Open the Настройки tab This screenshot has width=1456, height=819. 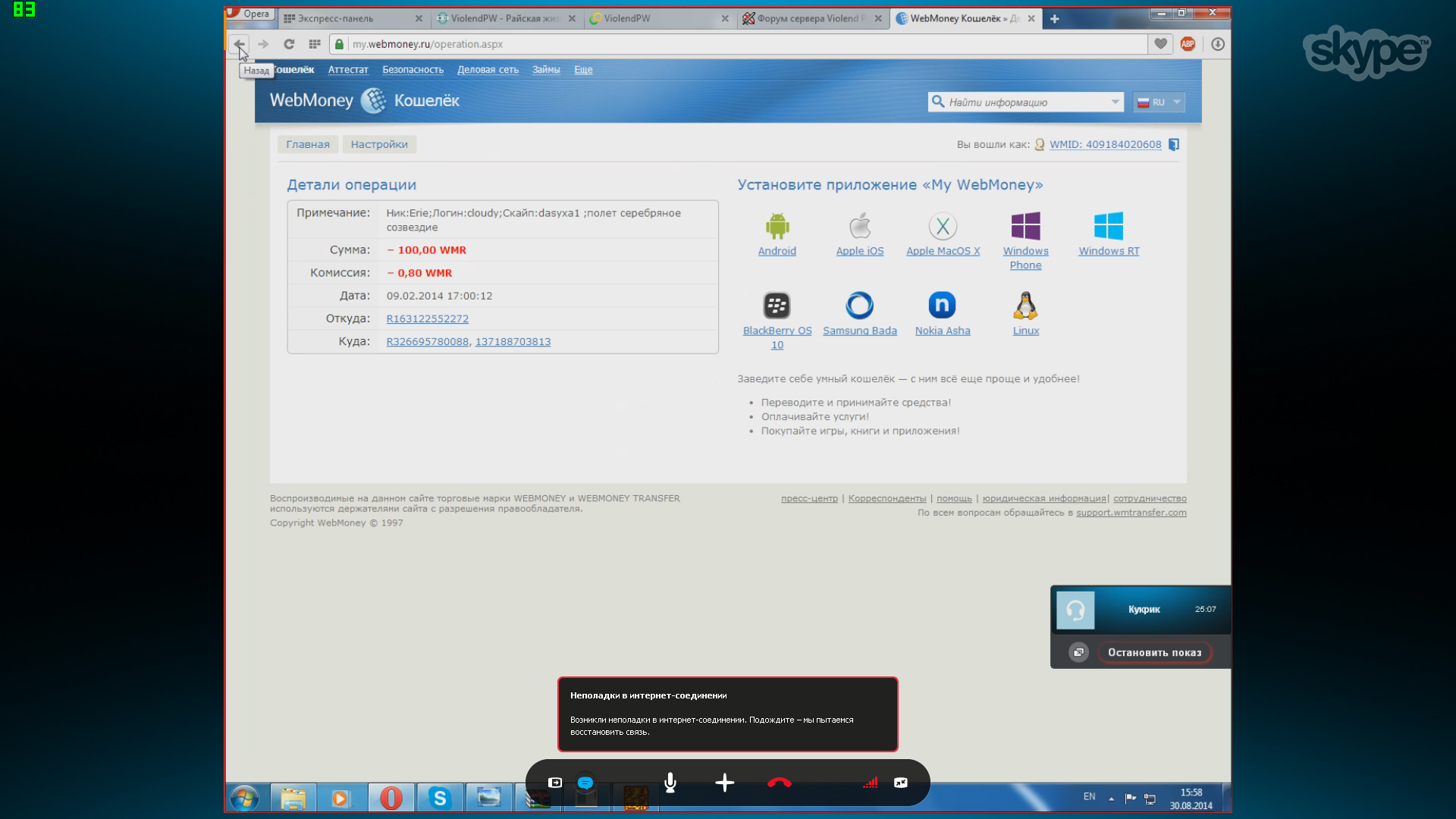[379, 144]
